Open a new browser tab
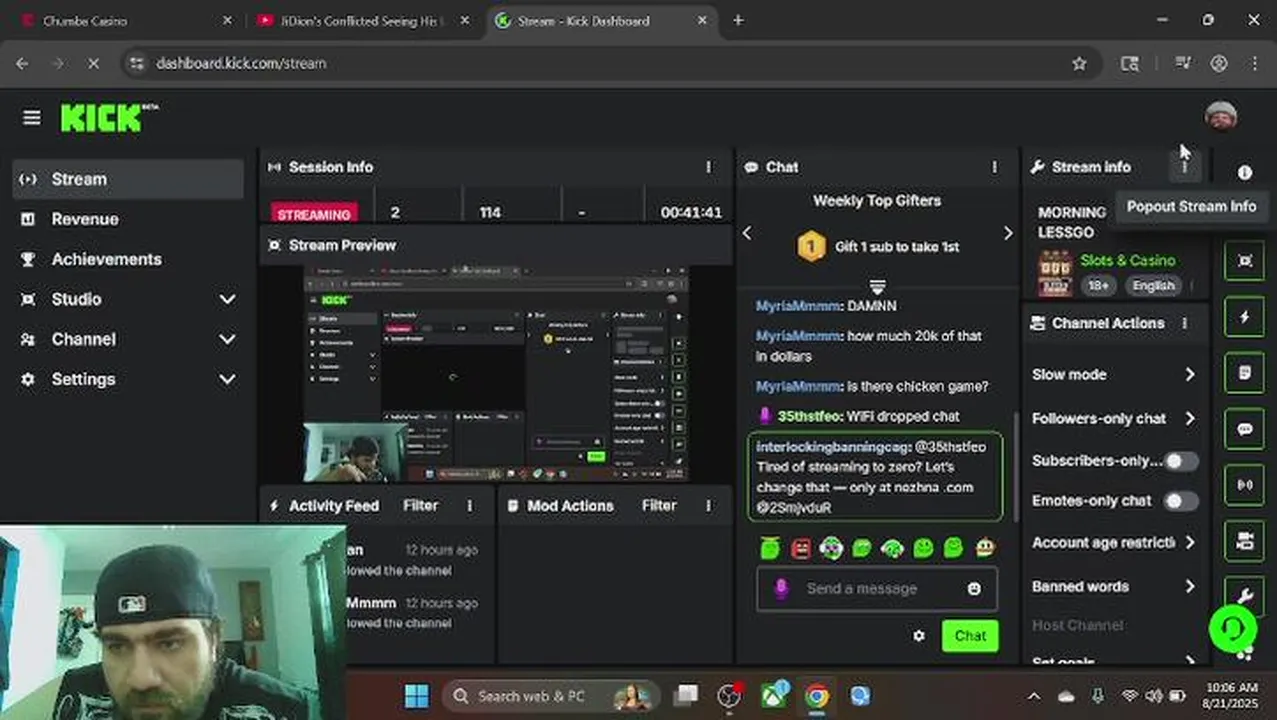Screen dimensions: 1277x720 pos(738,20)
